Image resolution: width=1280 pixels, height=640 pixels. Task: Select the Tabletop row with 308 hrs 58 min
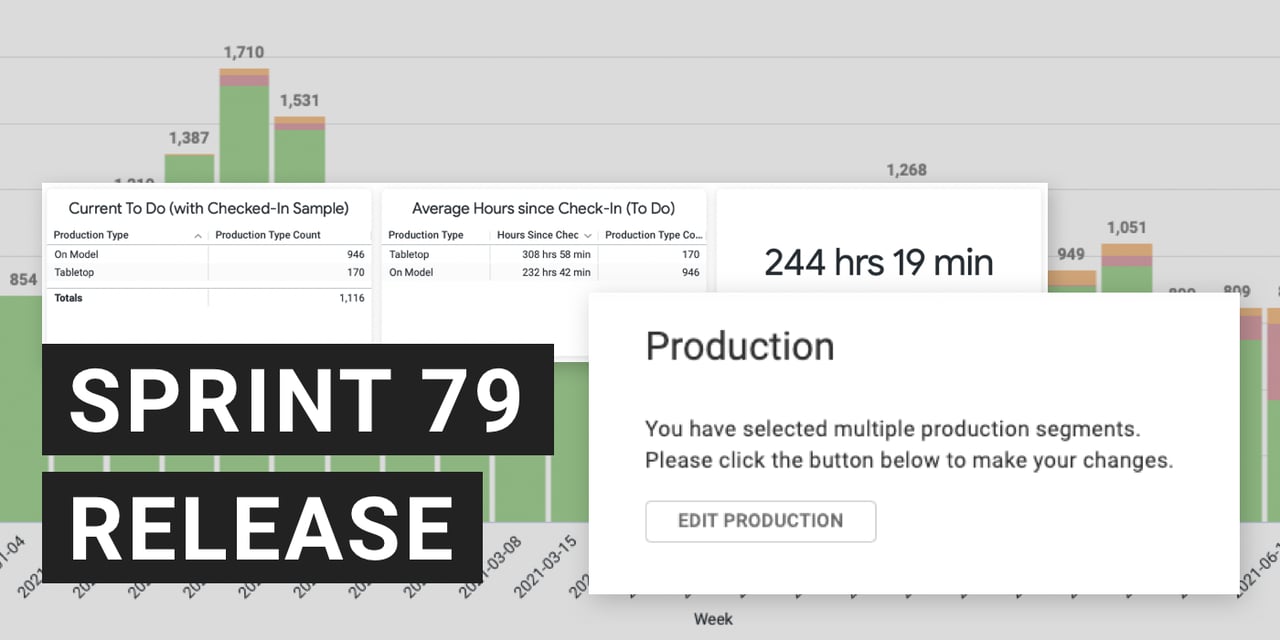click(x=544, y=255)
